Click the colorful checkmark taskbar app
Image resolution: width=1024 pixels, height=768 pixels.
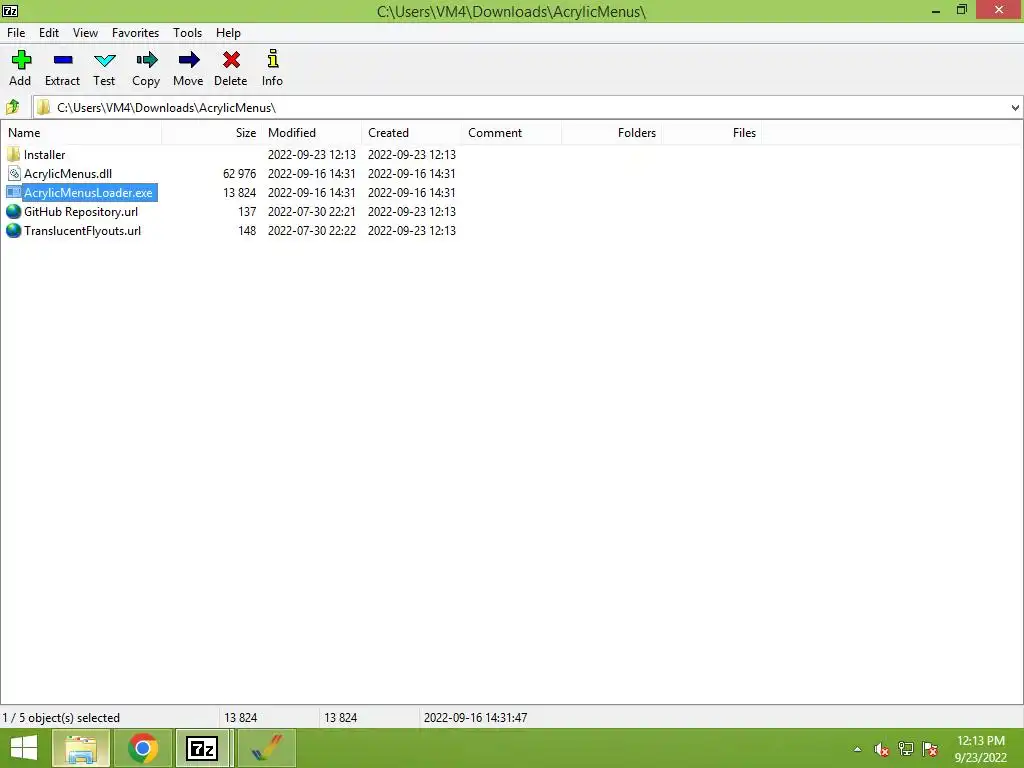click(267, 748)
